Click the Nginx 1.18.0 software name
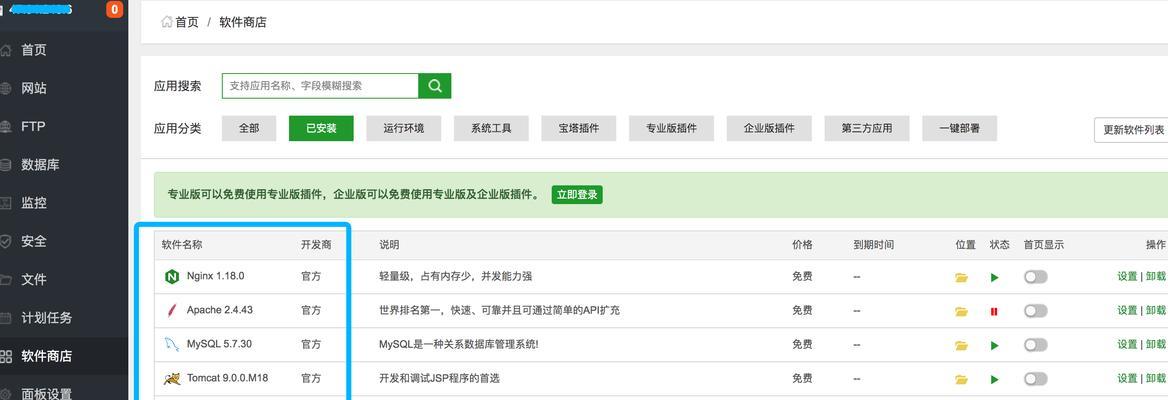 click(x=215, y=276)
